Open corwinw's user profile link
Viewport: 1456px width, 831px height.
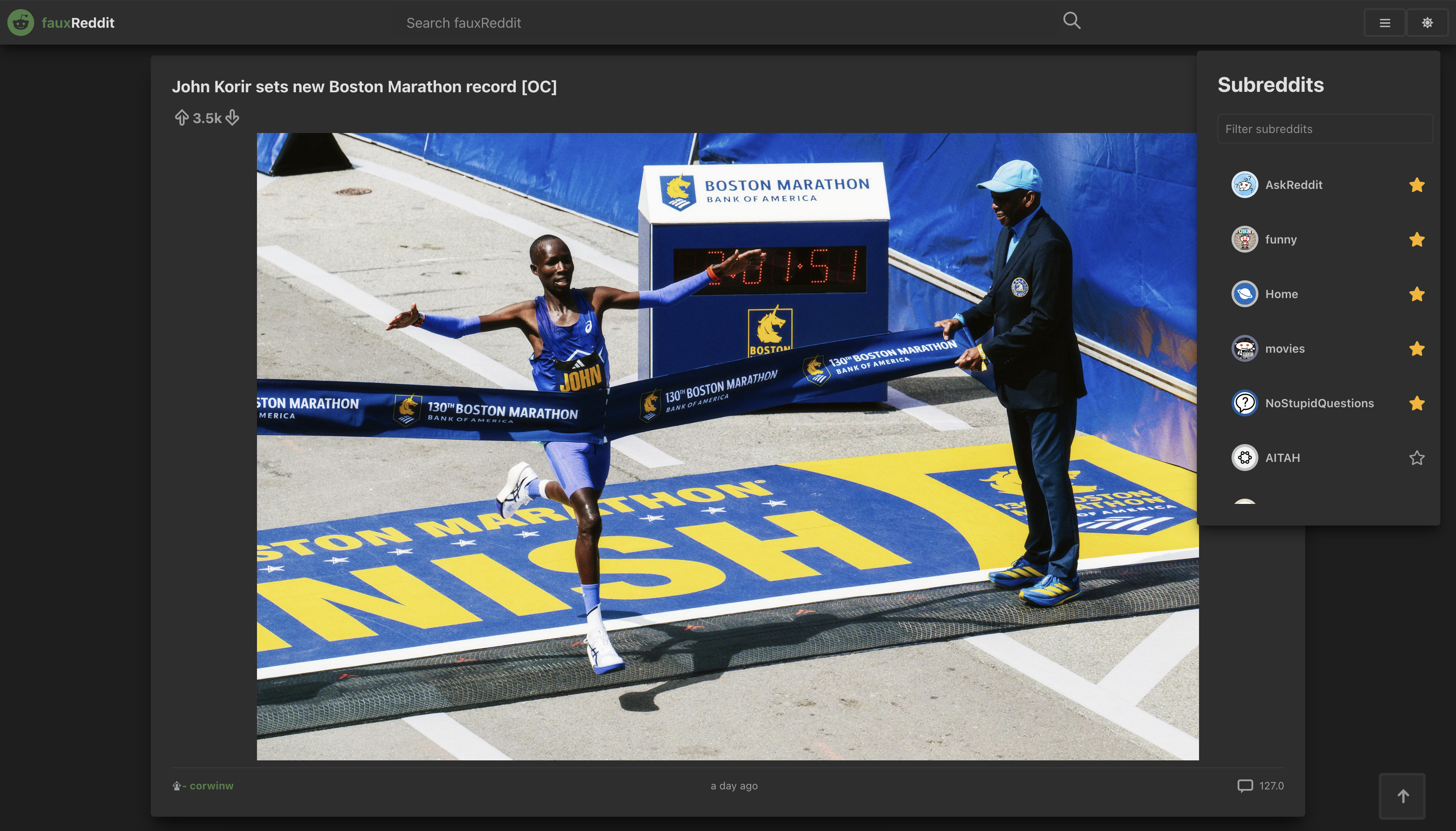211,786
